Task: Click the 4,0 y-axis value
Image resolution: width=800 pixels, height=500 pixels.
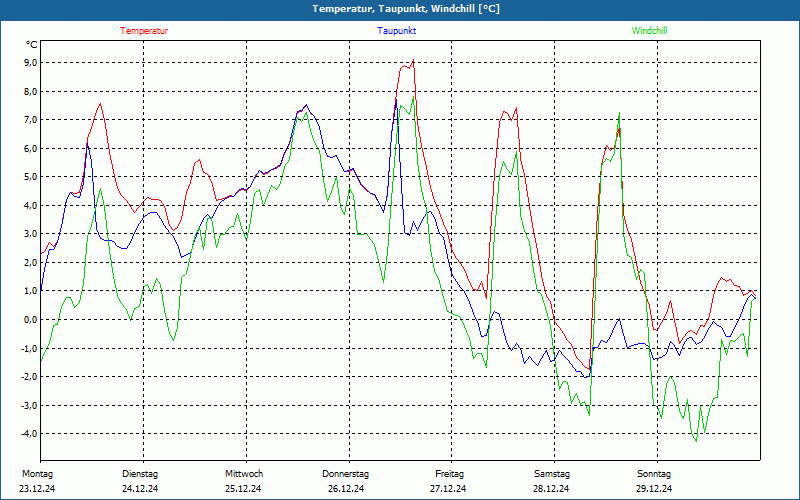Action: click(x=30, y=206)
